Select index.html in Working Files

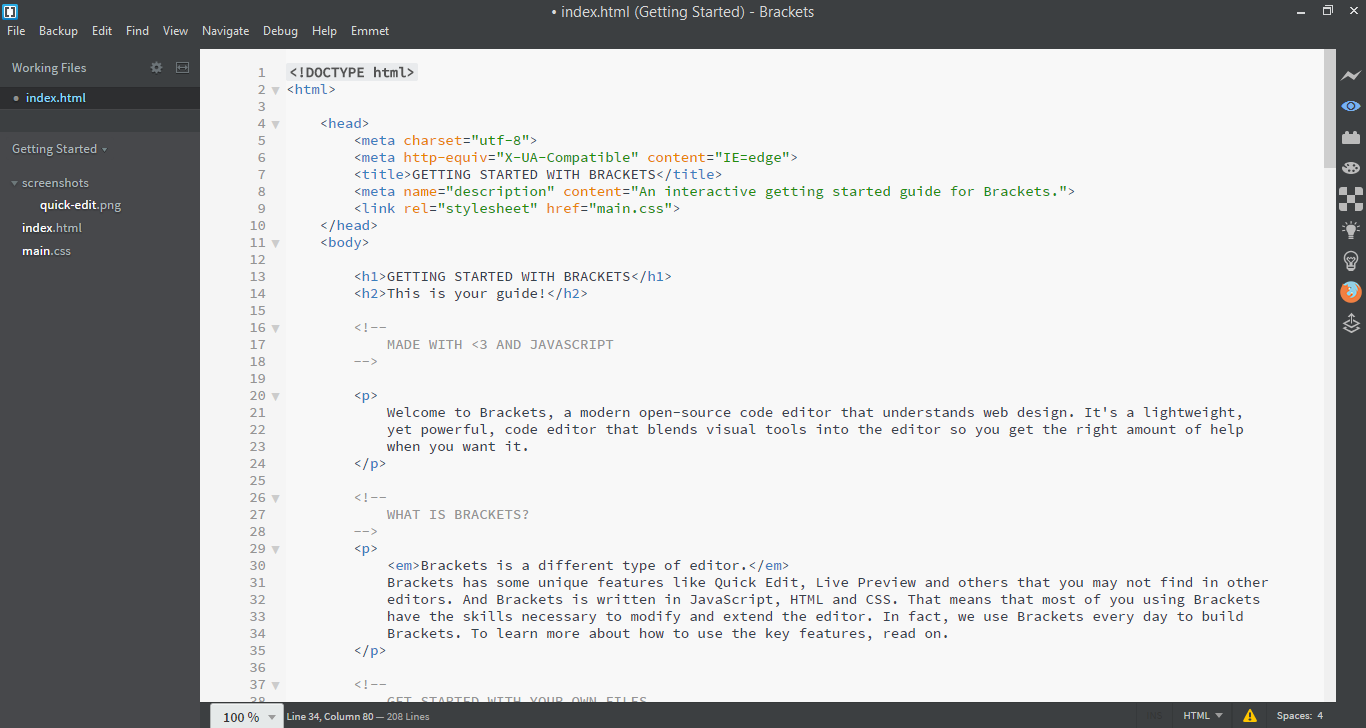click(100, 98)
